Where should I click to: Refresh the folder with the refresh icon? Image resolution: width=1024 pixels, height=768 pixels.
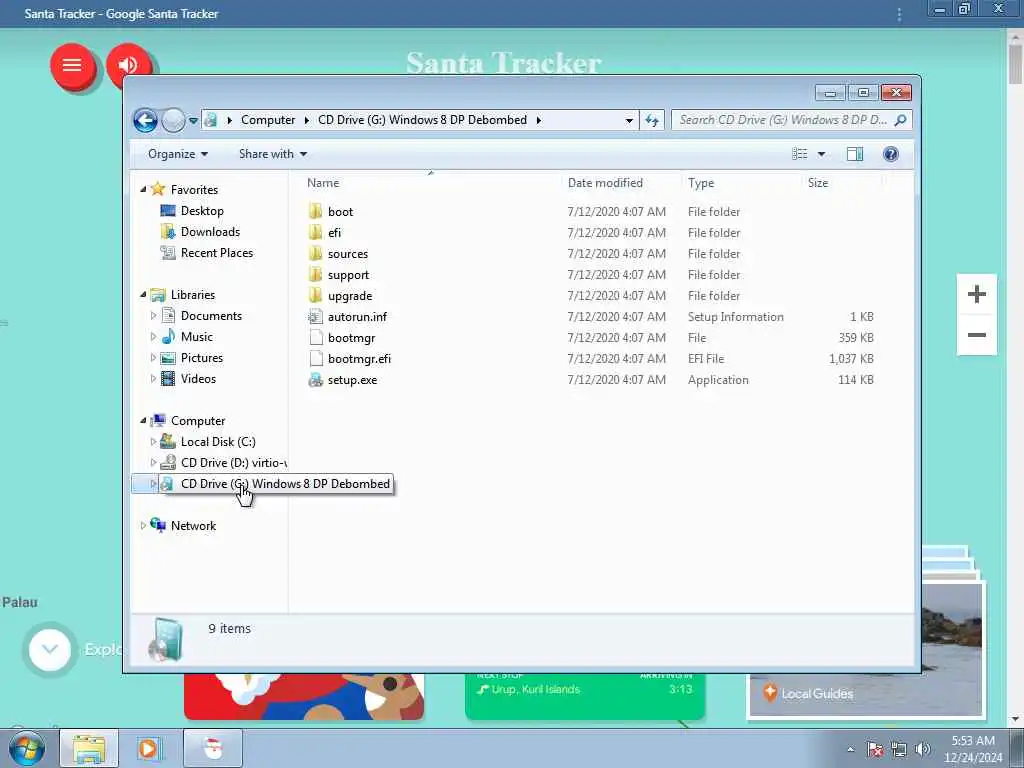pos(652,120)
